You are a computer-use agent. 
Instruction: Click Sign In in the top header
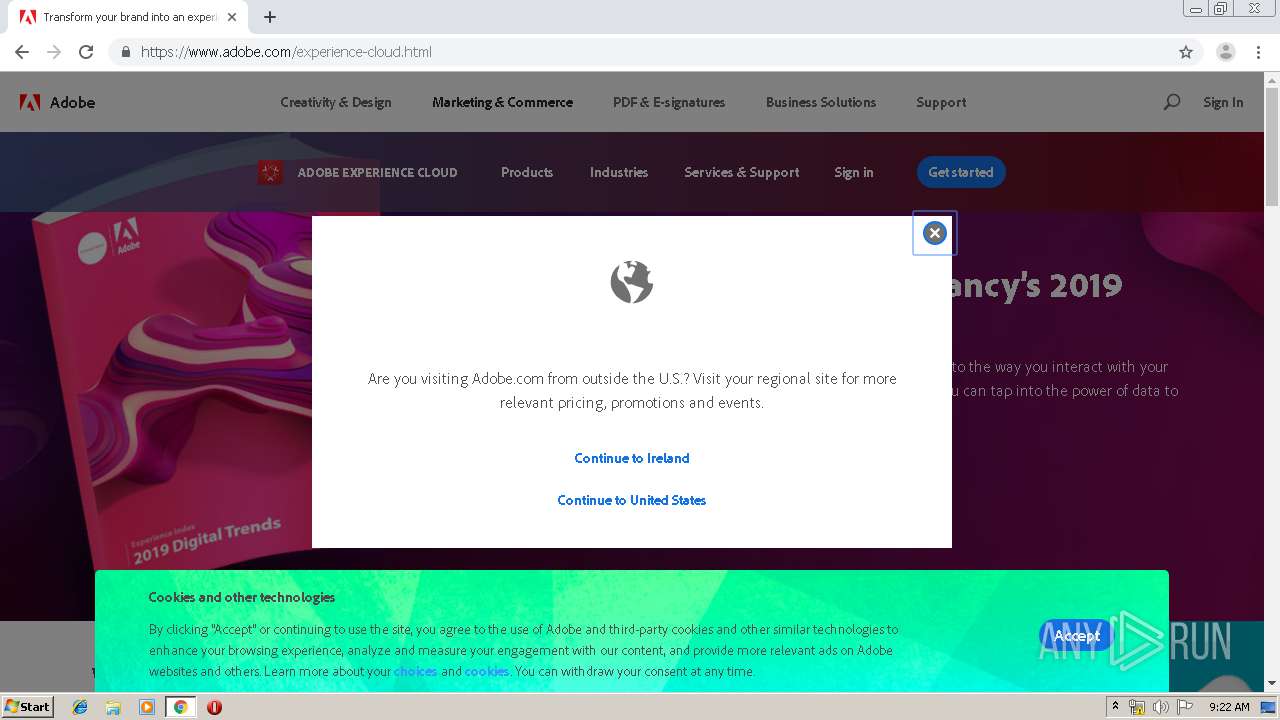pyautogui.click(x=1223, y=102)
